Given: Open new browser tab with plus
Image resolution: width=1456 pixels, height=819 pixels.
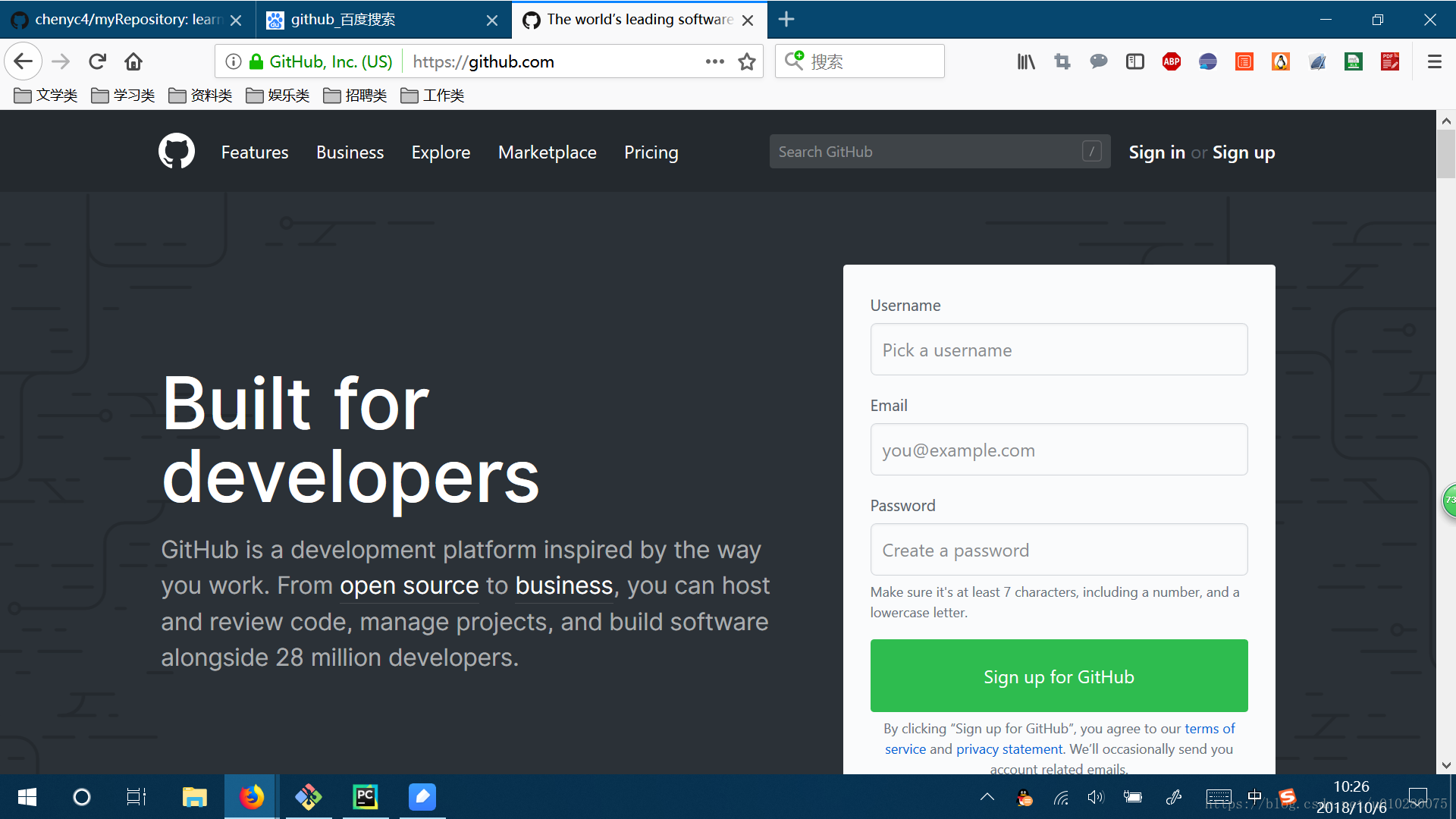Looking at the screenshot, I should [786, 19].
